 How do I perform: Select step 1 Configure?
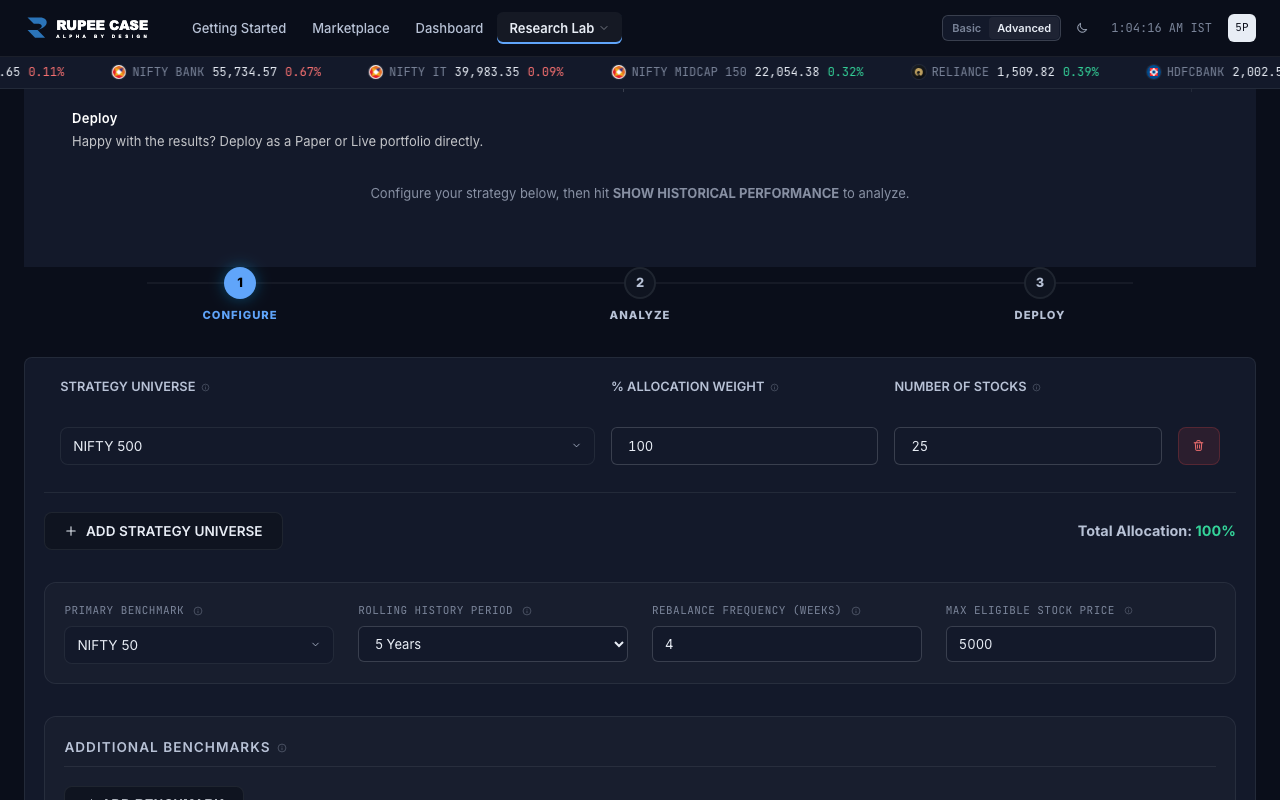click(240, 283)
